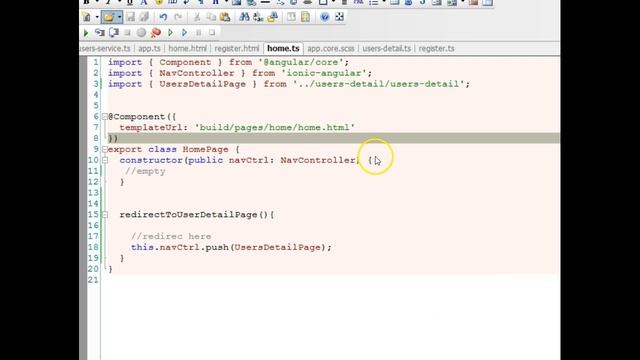640x360 pixels.
Task: Click the monitor icon in the run toolbar
Action: click(x=114, y=33)
